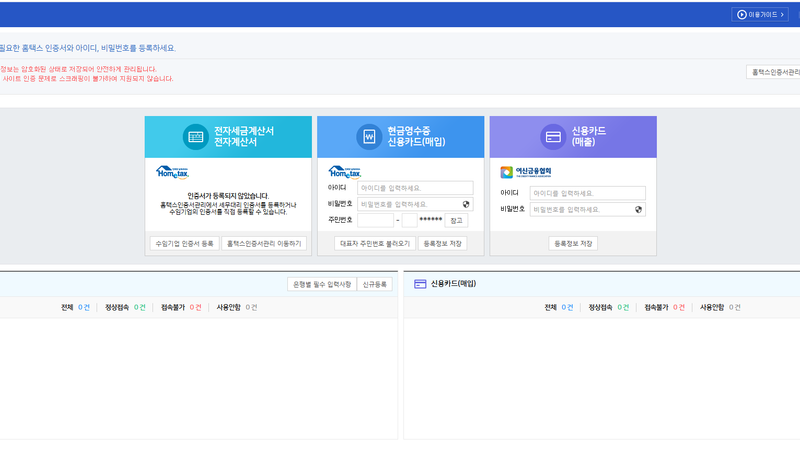Focus the 신용카드(매출) 아이디 input field
Image resolution: width=800 pixels, height=450 pixels.
click(x=588, y=193)
